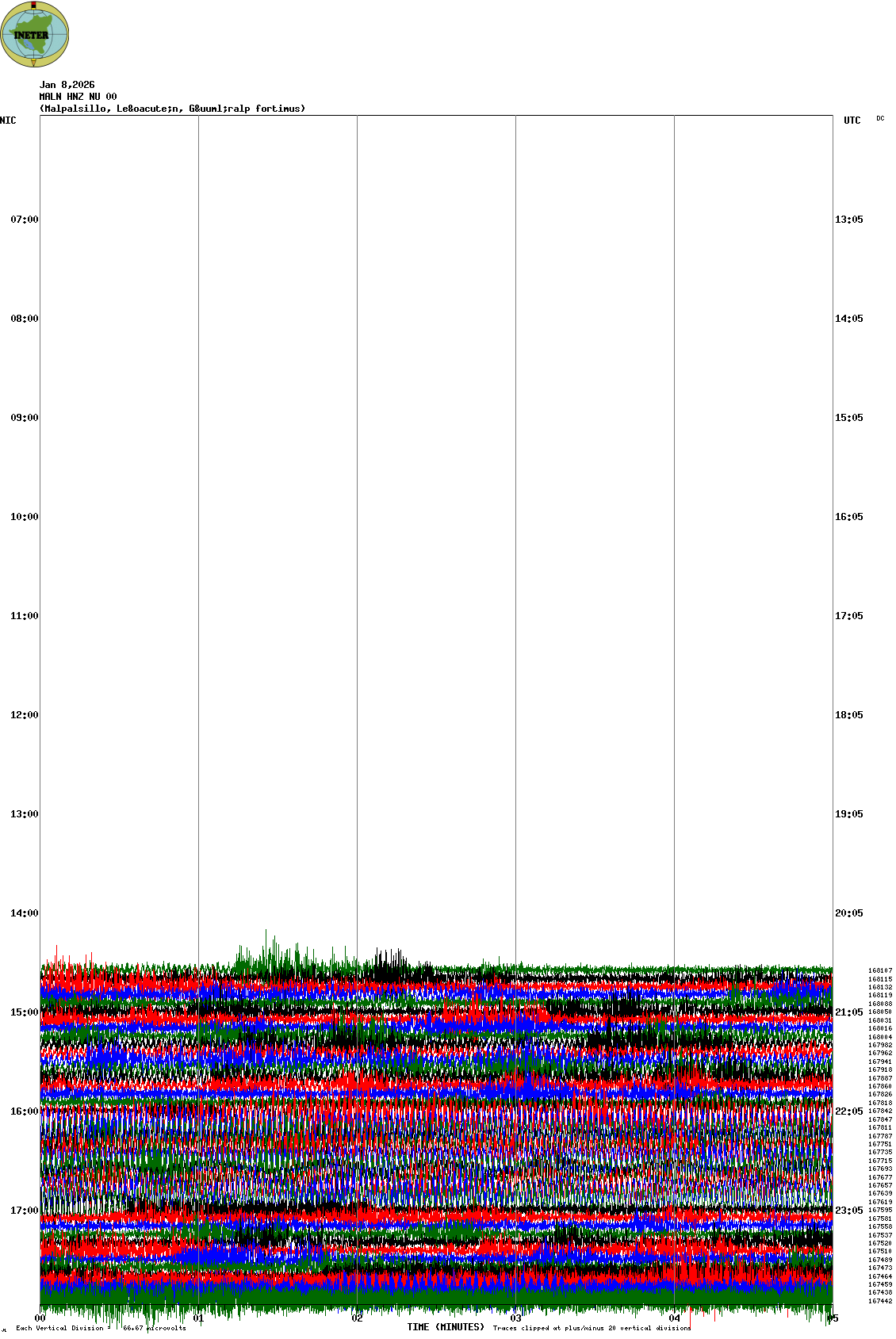Select the MALN HNZ NU 00 station text
This screenshot has height=1339, width=896.
point(78,97)
